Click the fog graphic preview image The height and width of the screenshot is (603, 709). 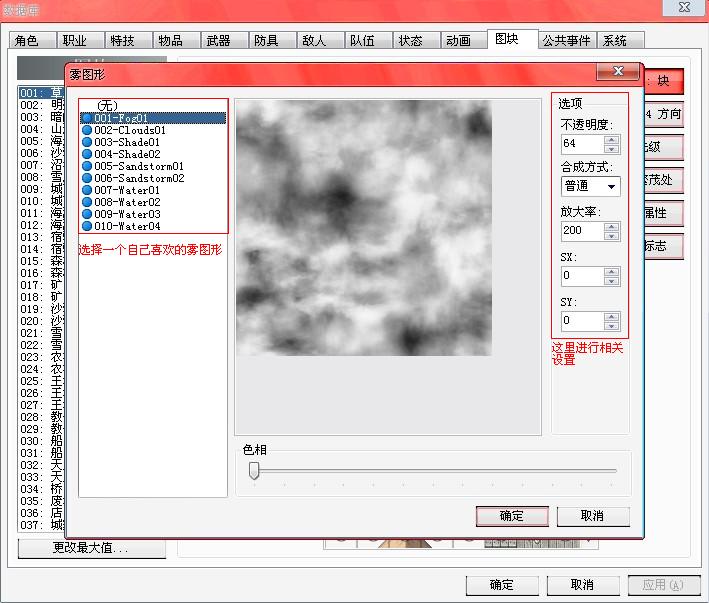coord(364,228)
